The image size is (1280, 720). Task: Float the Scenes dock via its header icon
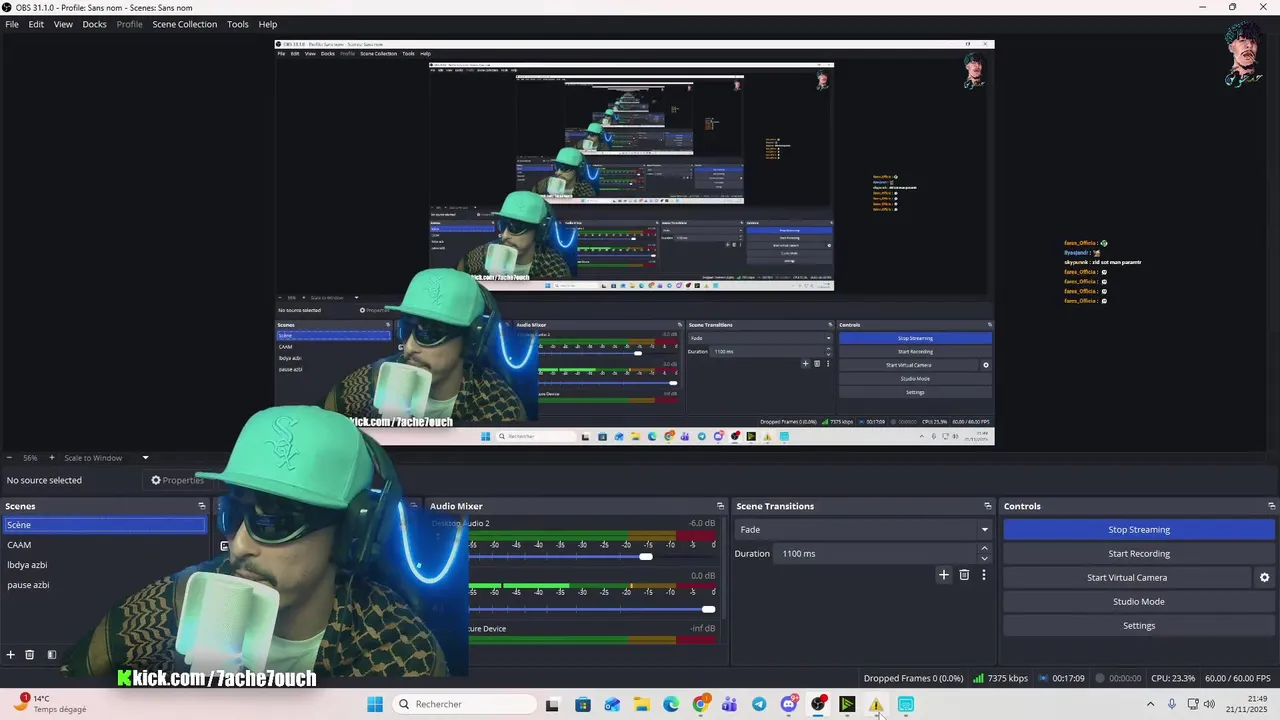coord(202,506)
